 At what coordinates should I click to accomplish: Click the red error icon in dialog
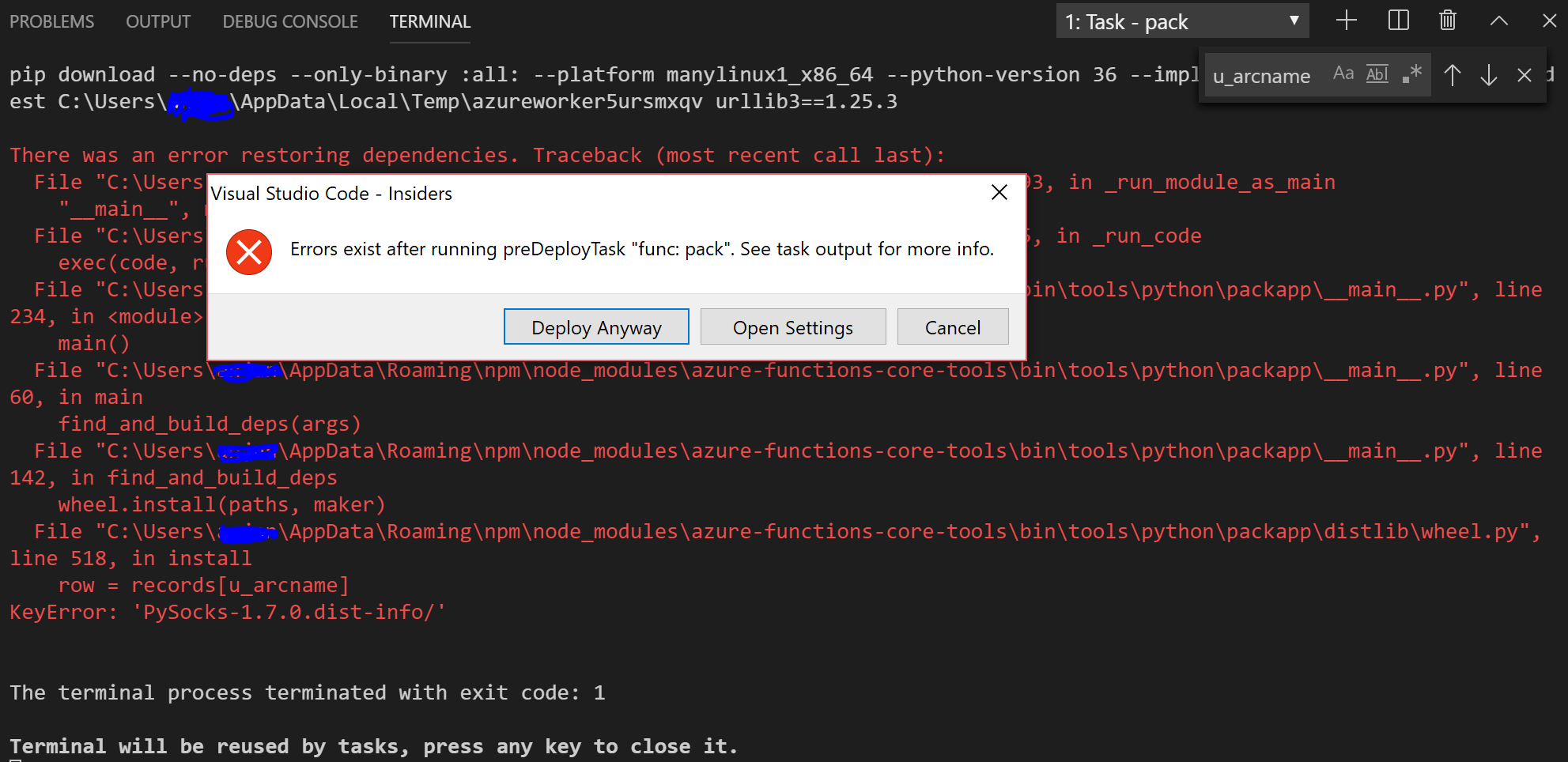[x=248, y=251]
